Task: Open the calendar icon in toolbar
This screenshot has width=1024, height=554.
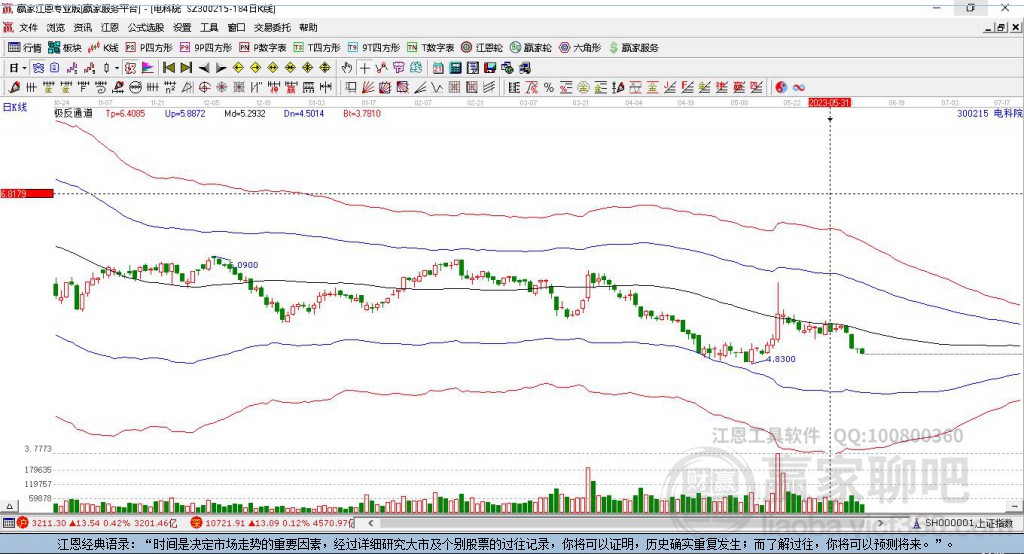Action: [438, 68]
